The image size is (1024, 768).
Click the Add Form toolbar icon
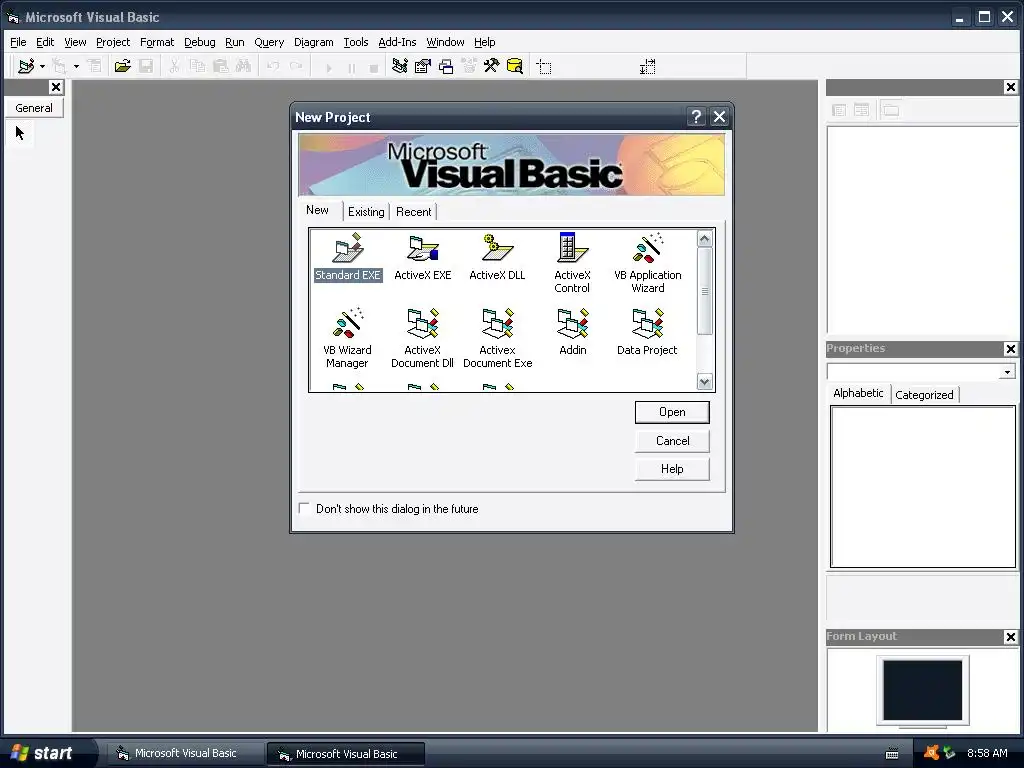(59, 66)
